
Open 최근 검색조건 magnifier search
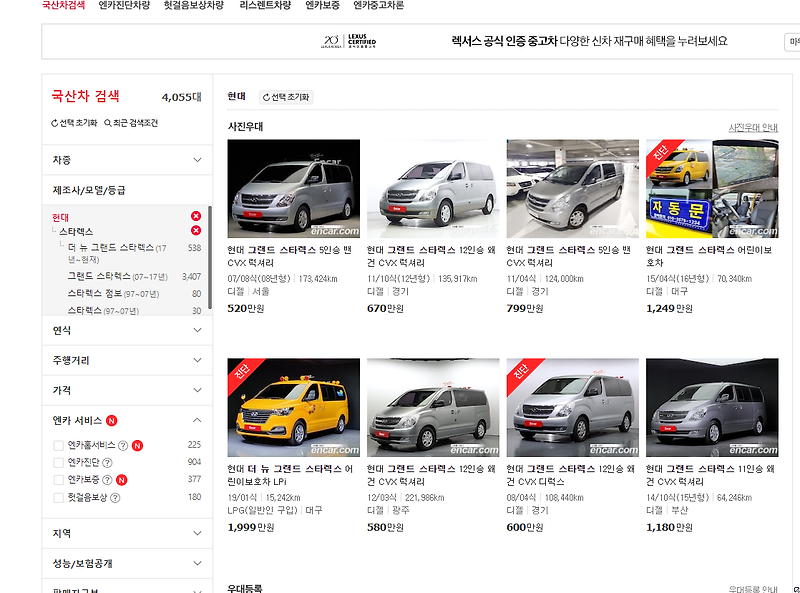108,123
